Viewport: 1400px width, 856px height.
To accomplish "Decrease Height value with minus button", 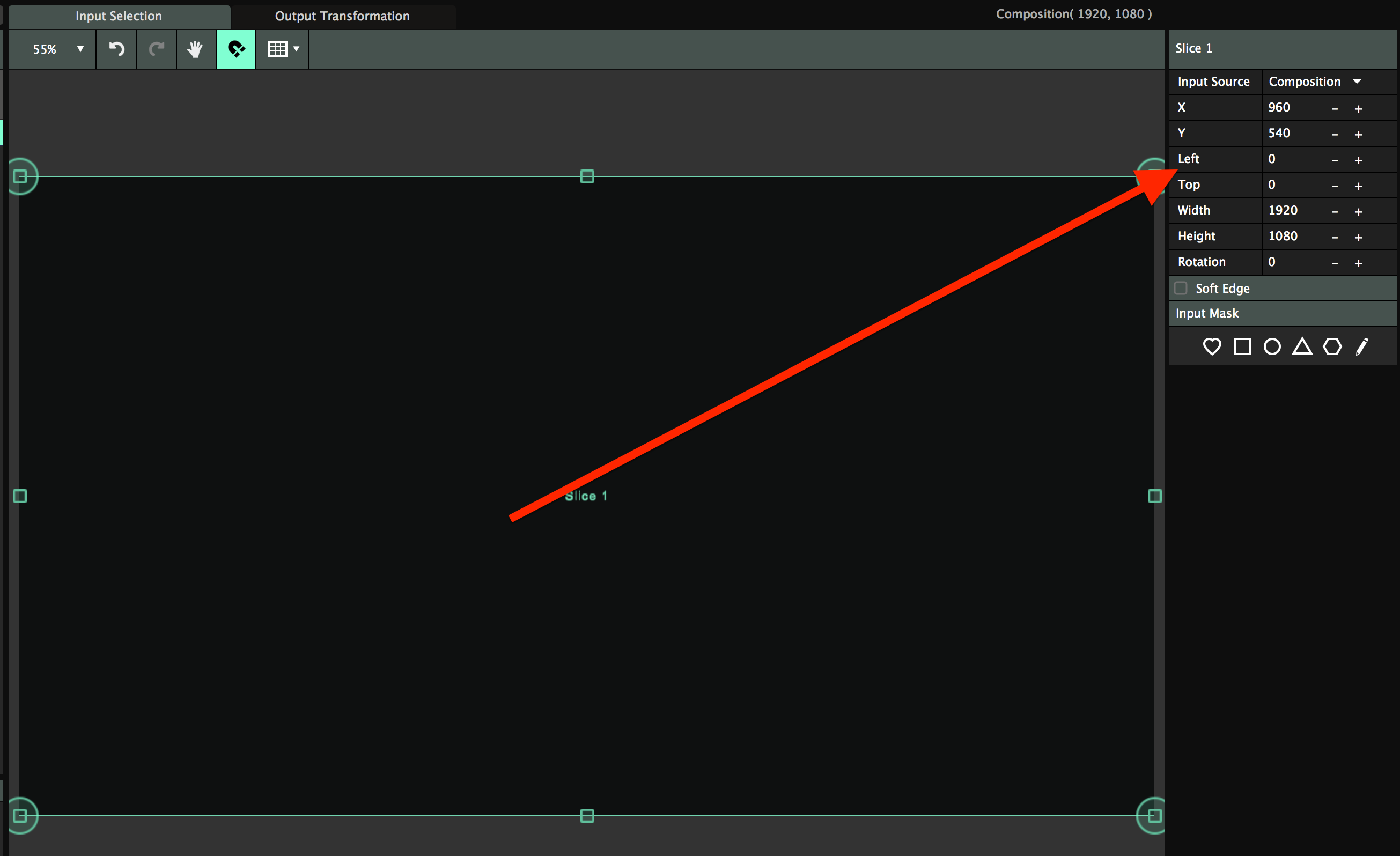I will tap(1335, 238).
